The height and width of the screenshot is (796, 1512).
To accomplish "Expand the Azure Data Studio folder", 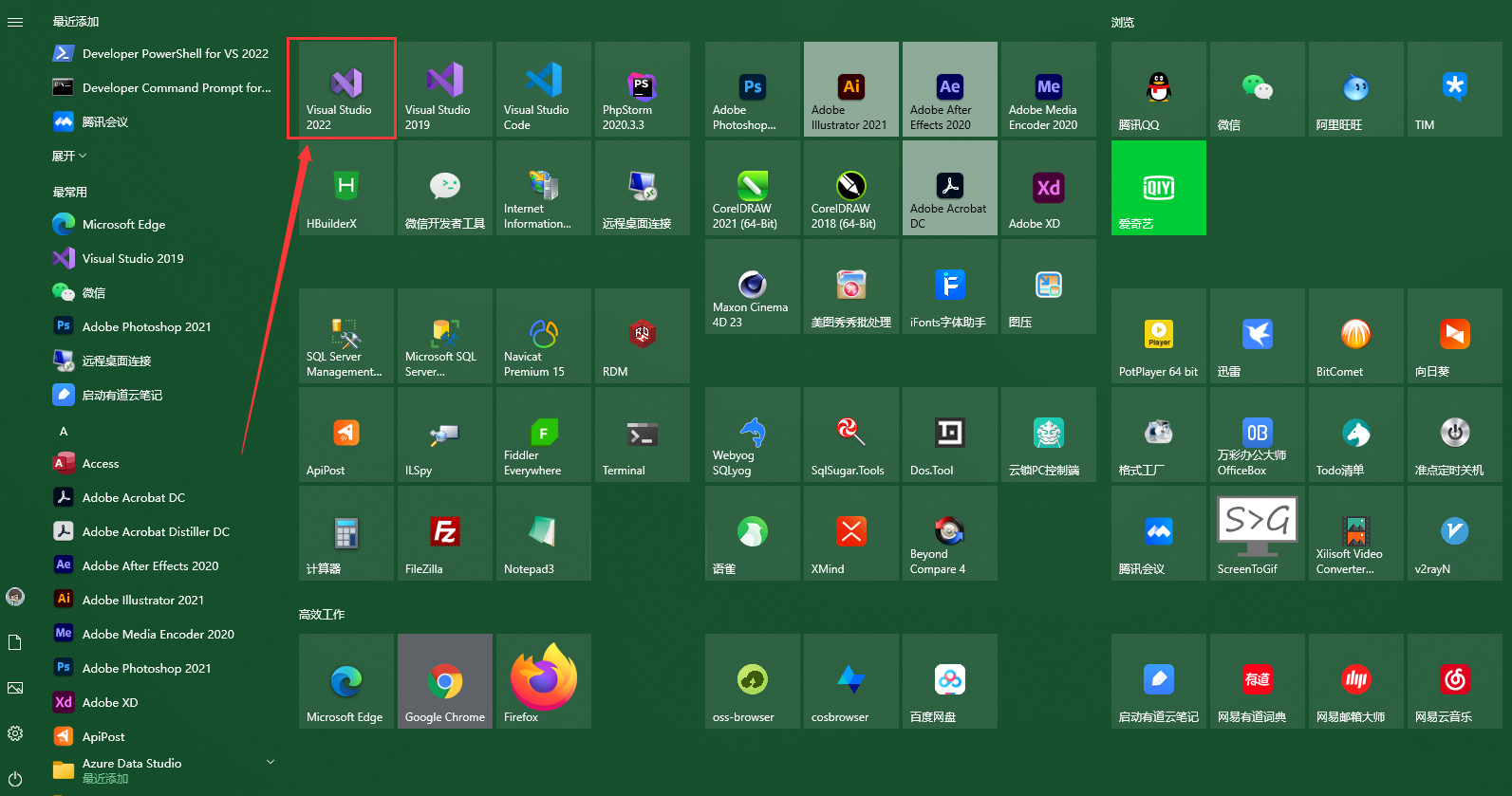I will tap(270, 763).
